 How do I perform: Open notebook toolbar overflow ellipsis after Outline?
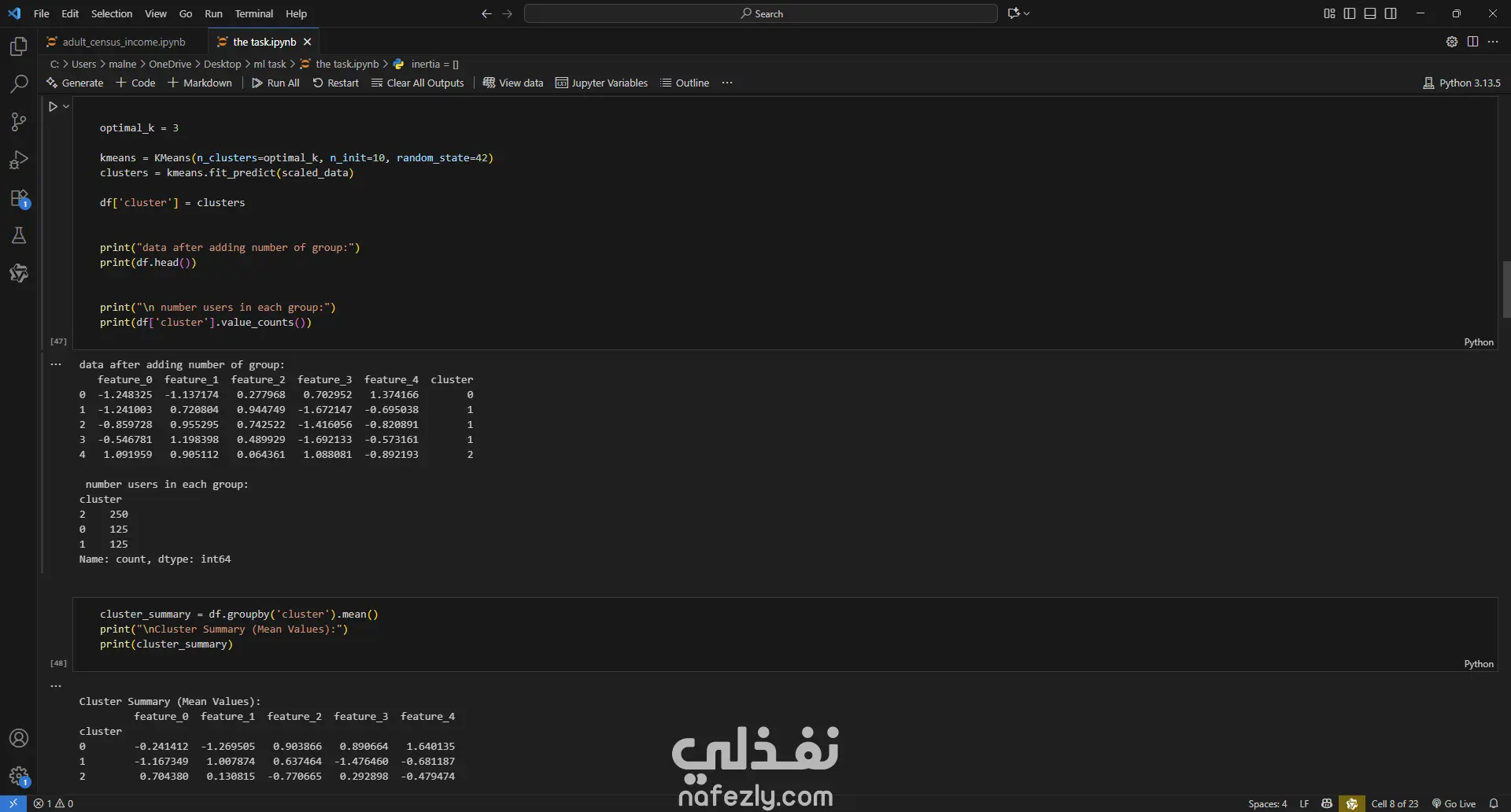pos(727,83)
